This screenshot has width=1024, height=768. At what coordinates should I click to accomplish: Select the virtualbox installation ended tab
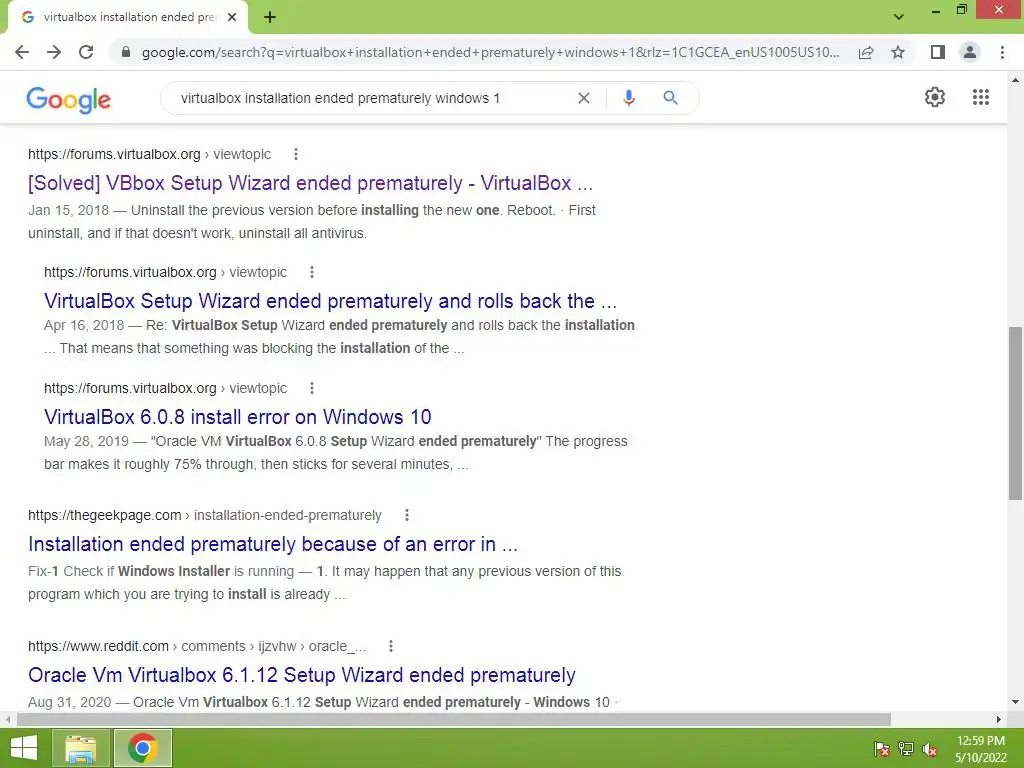pos(128,17)
